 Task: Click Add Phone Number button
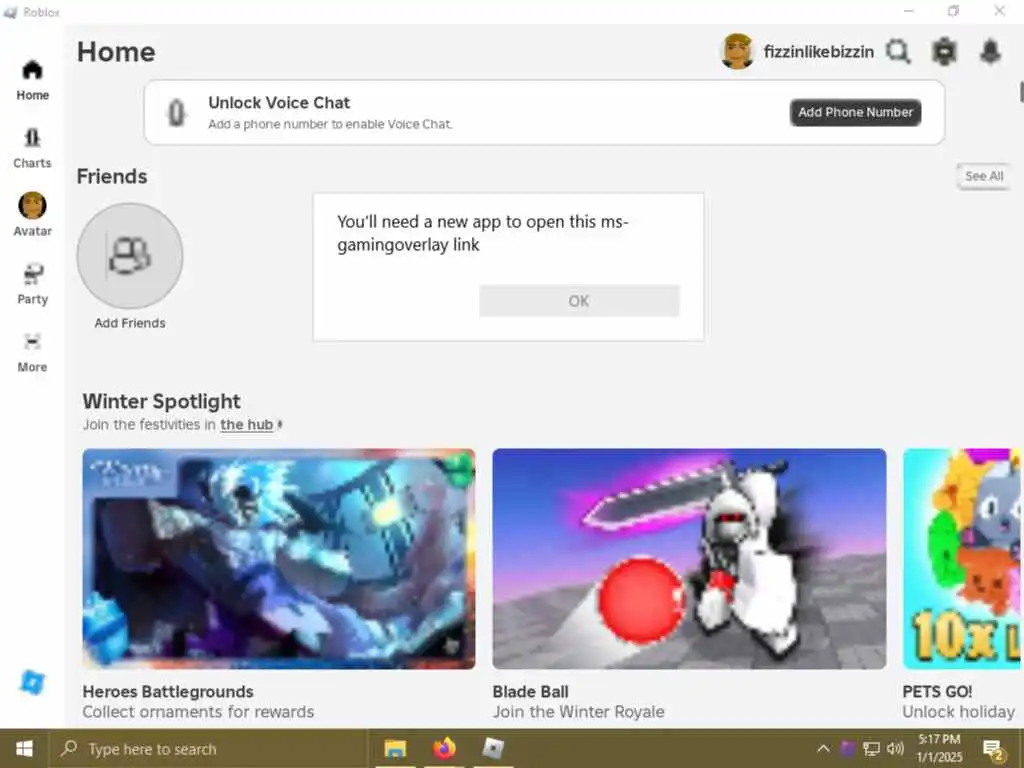coord(856,112)
